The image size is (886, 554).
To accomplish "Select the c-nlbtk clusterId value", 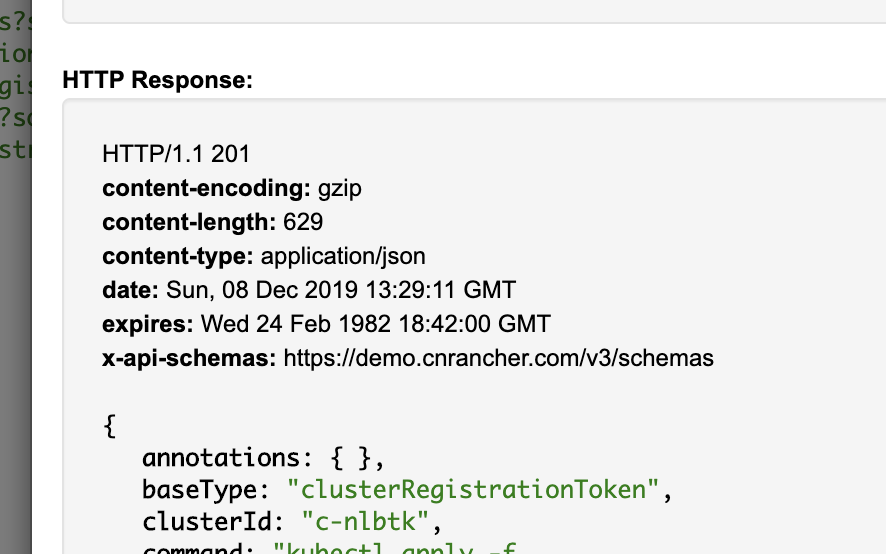I will tap(366, 522).
